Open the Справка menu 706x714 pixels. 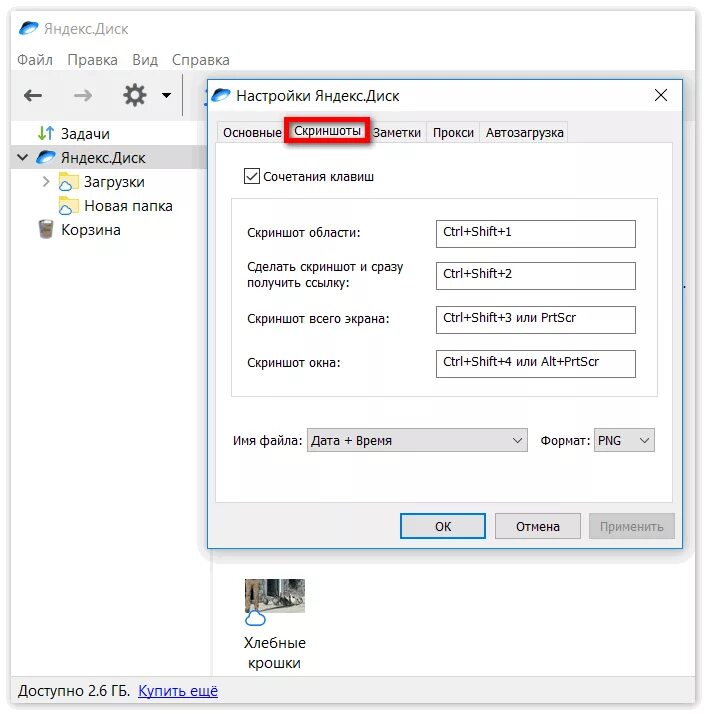[x=200, y=60]
